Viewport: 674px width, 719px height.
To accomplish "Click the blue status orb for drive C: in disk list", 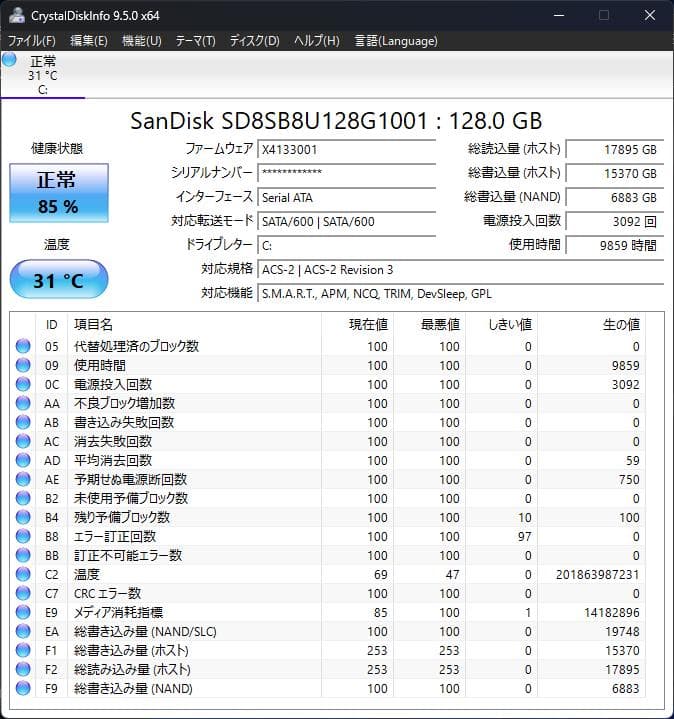I will [x=9, y=60].
